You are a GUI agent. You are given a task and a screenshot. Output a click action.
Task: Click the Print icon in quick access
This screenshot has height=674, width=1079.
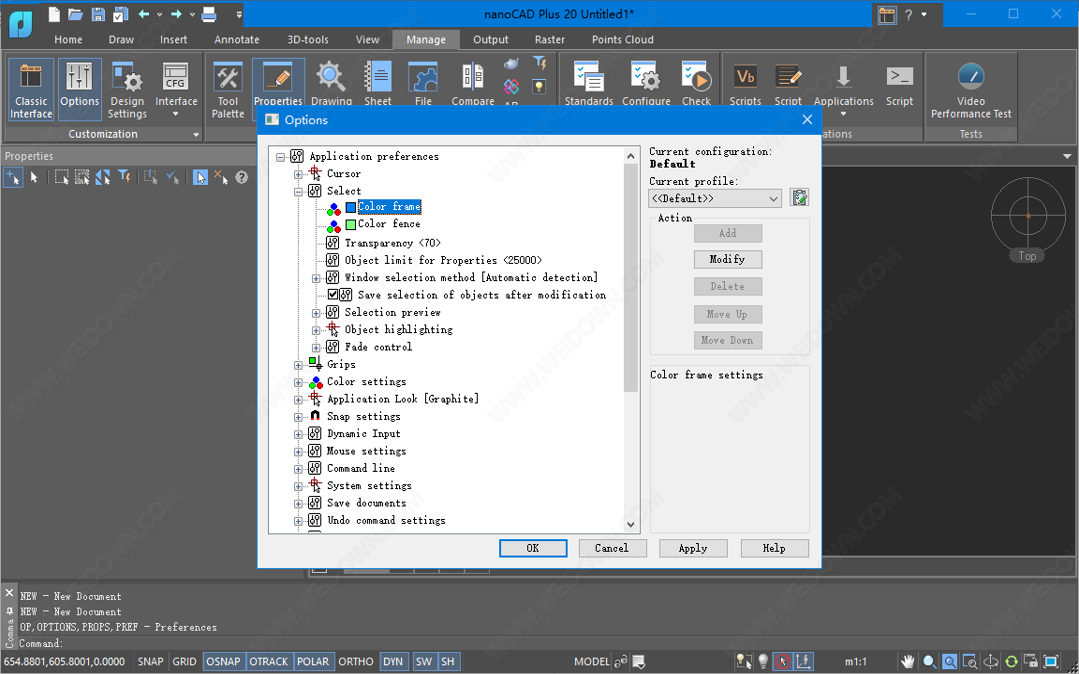pos(209,14)
